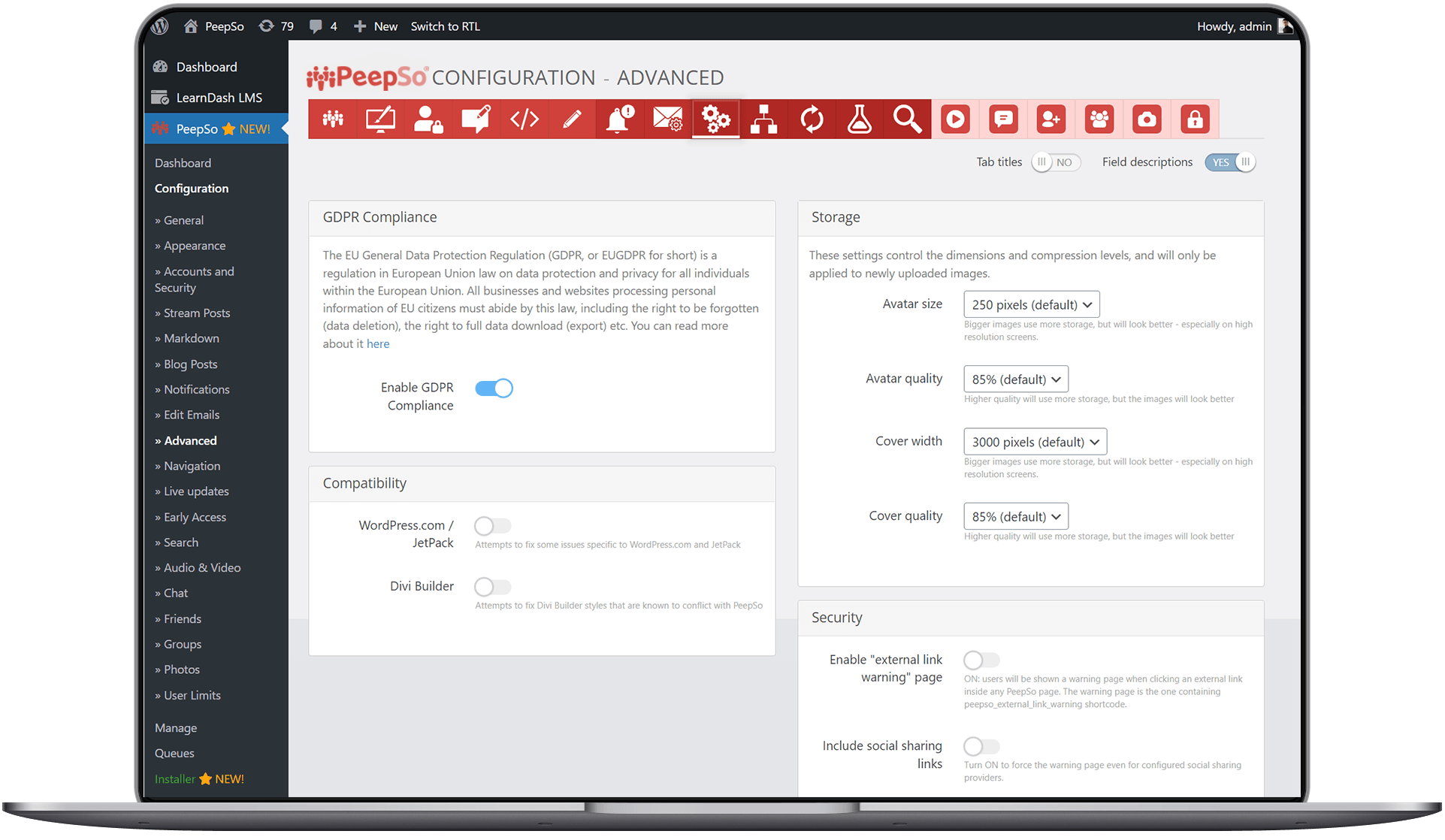The width and height of the screenshot is (1445, 840).
Task: Enable Divi Builder compatibility toggle
Action: tap(493, 587)
